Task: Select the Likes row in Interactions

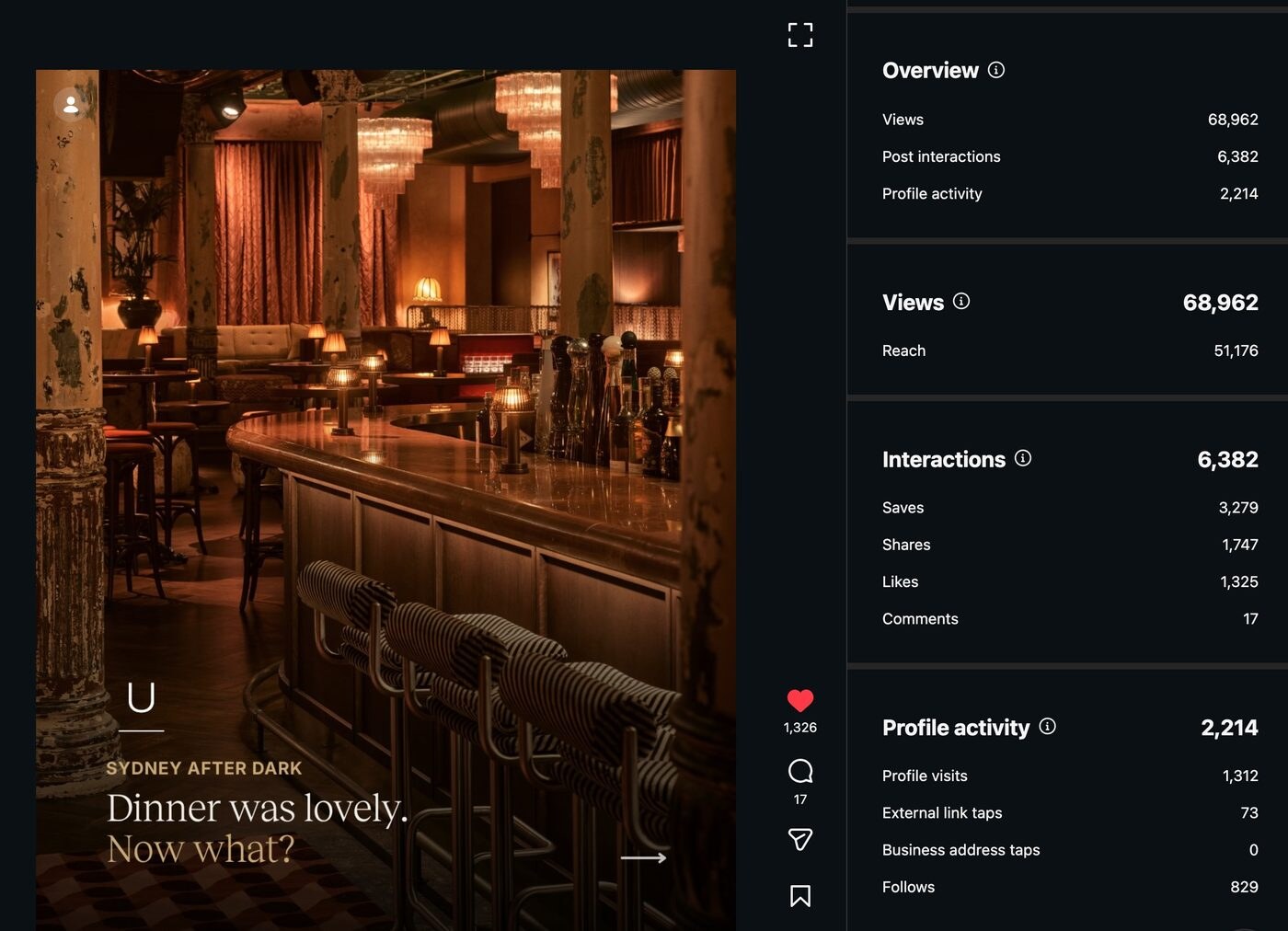Action: point(1070,581)
